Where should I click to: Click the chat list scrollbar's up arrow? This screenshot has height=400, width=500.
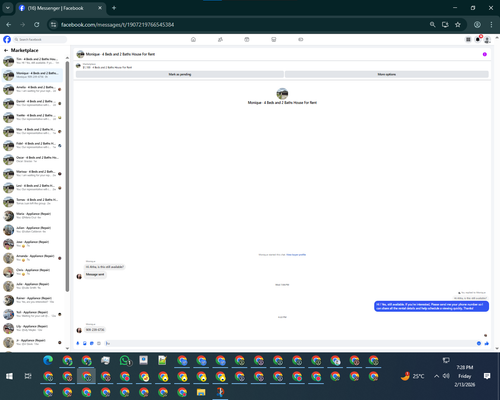click(x=67, y=58)
